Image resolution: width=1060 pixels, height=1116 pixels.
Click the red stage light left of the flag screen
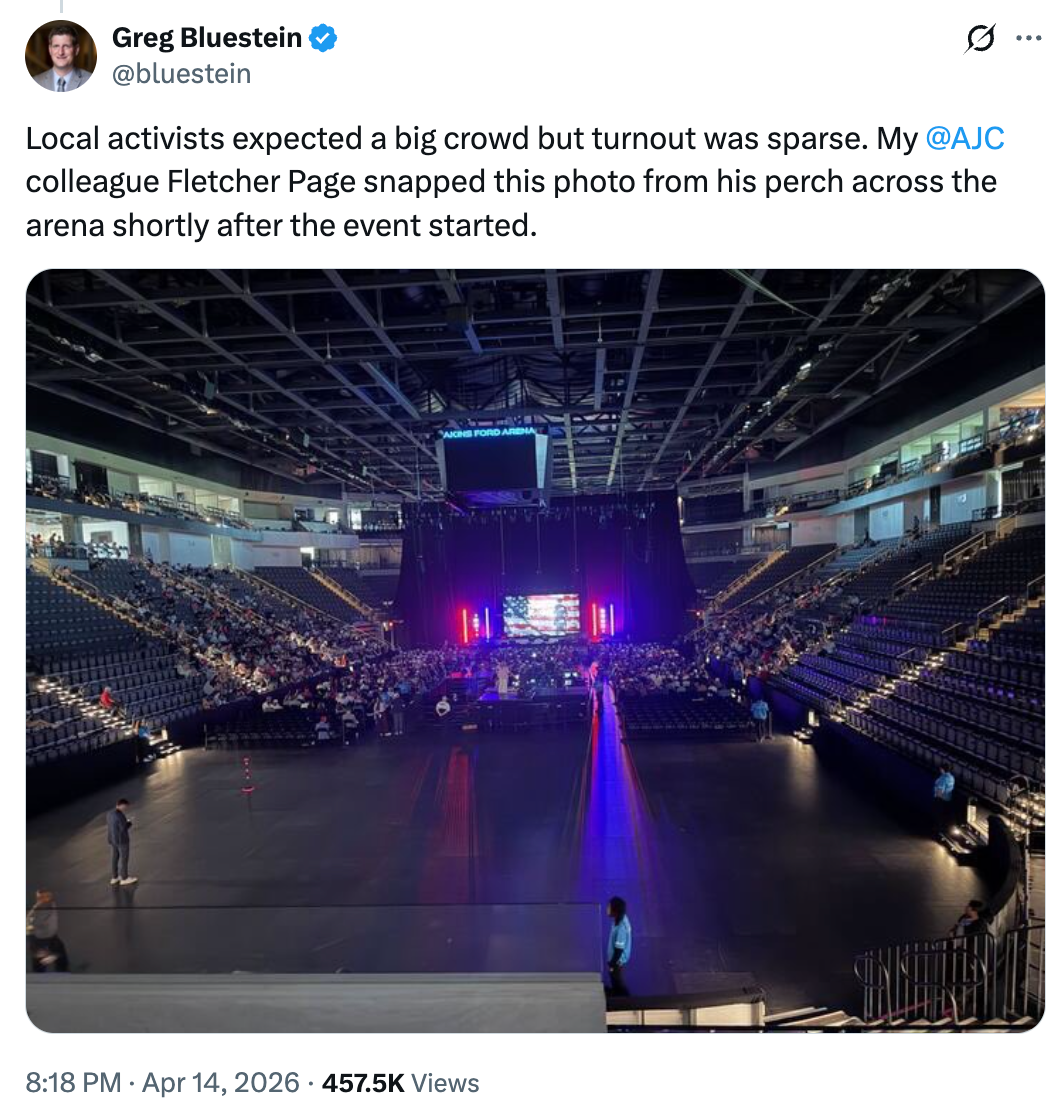[x=465, y=624]
